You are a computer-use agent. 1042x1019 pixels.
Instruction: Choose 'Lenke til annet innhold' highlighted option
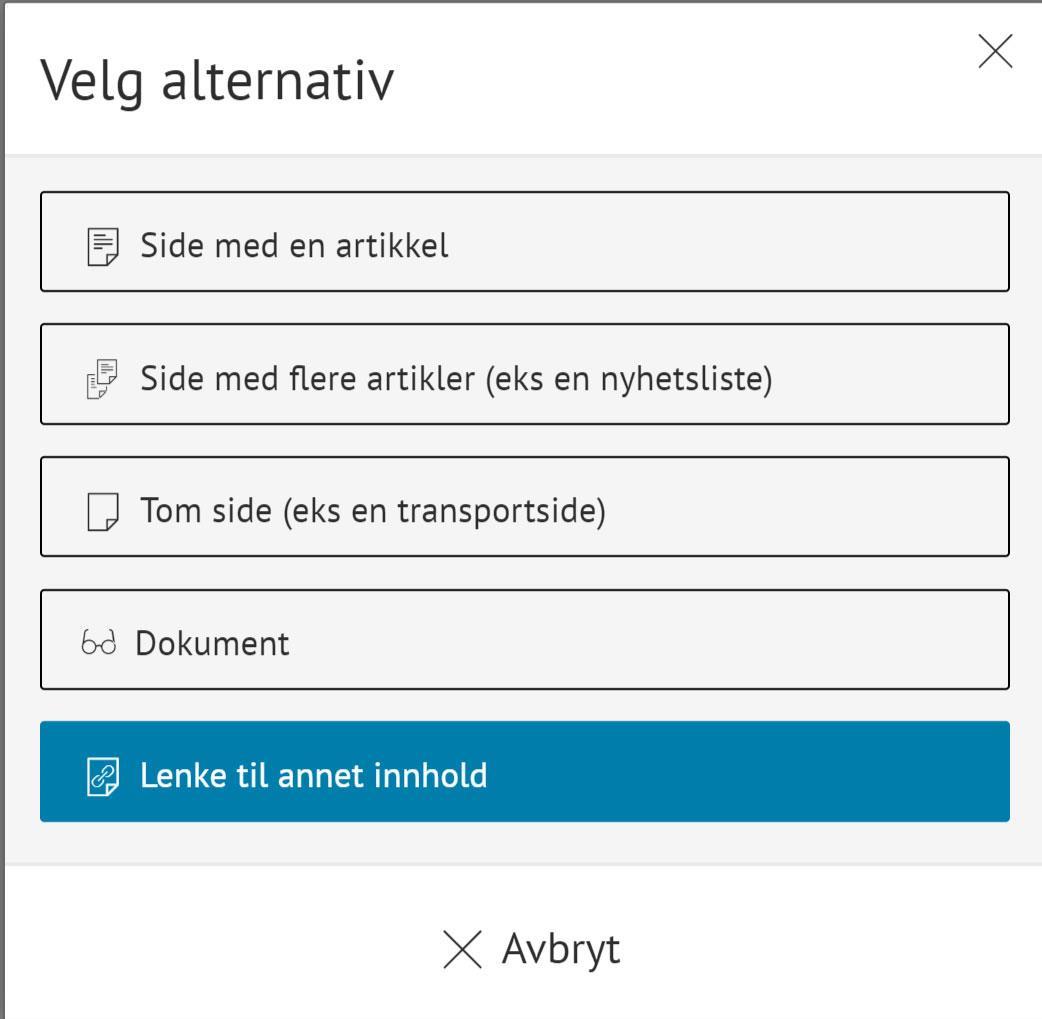(524, 771)
